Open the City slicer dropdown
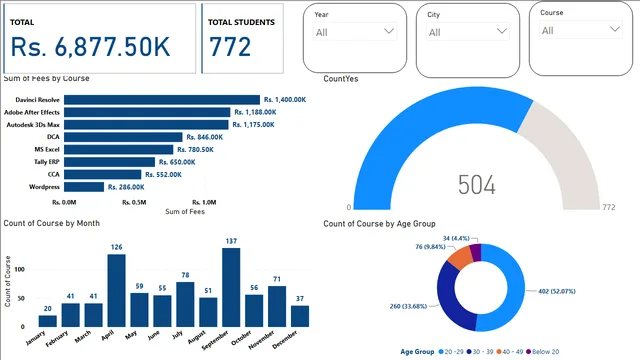This screenshot has width=640, height=360. 468,32
